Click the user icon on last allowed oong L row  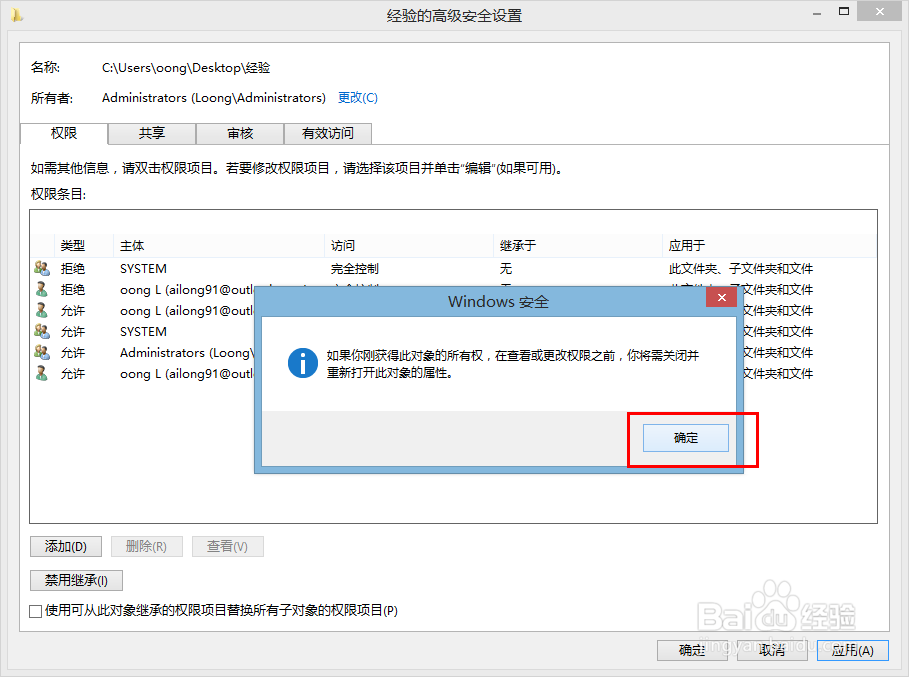(x=40, y=373)
